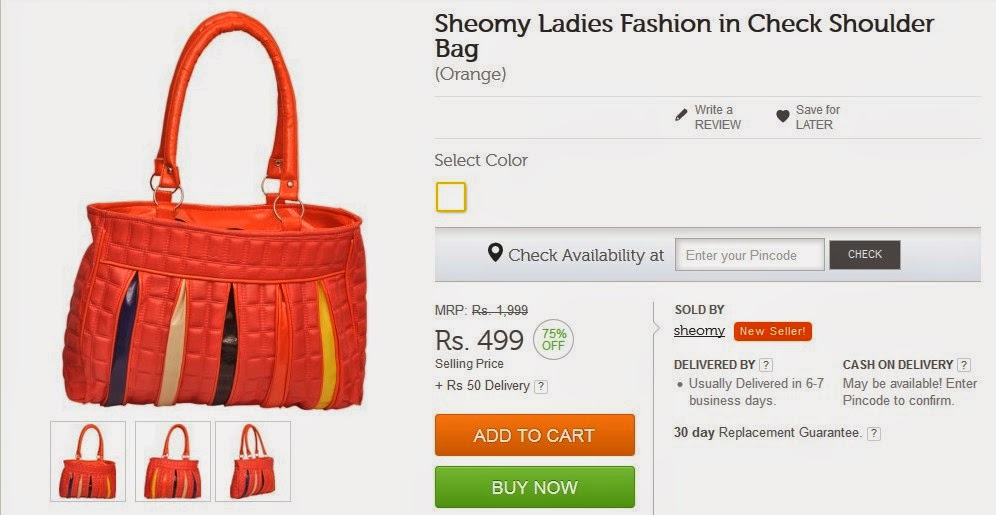Click the green BUY NOW button
This screenshot has width=996, height=515.
point(534,487)
